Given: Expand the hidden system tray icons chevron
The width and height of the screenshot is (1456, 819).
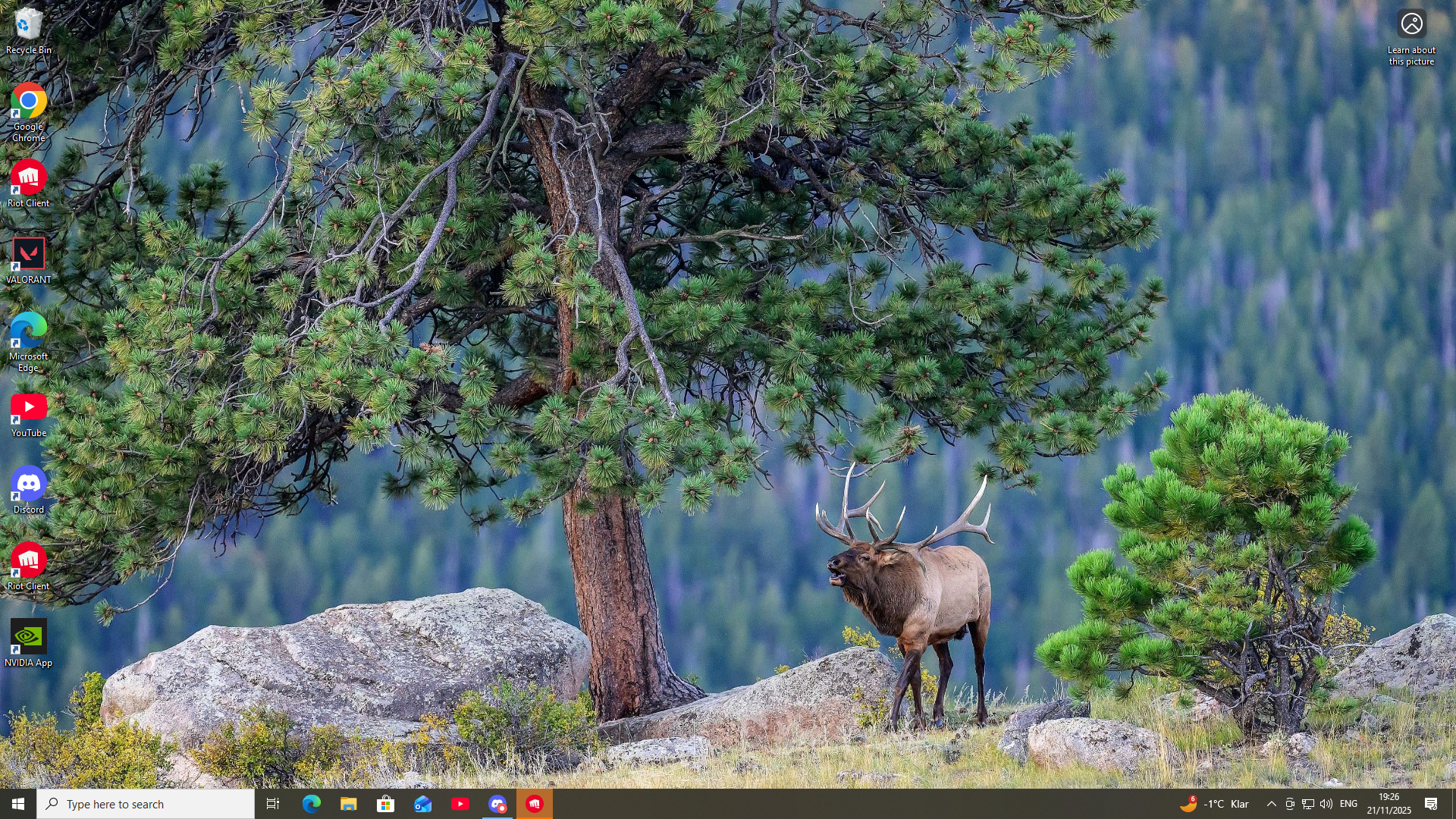Looking at the screenshot, I should point(1272,804).
